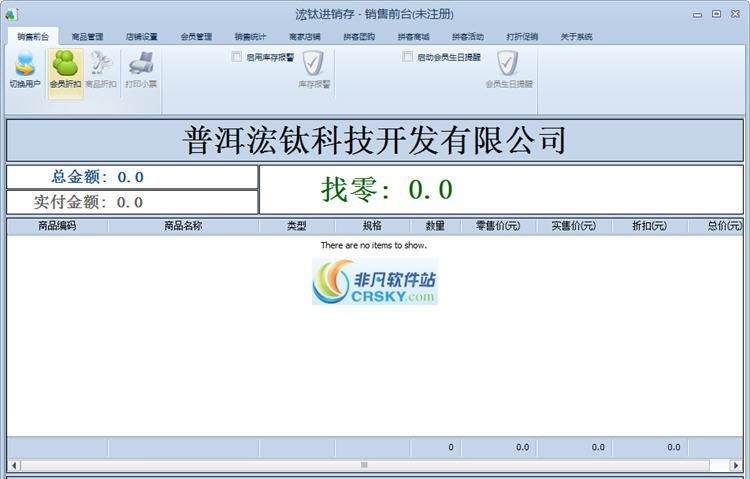
Task: Open the 关于系统 tab
Action: tap(576, 36)
